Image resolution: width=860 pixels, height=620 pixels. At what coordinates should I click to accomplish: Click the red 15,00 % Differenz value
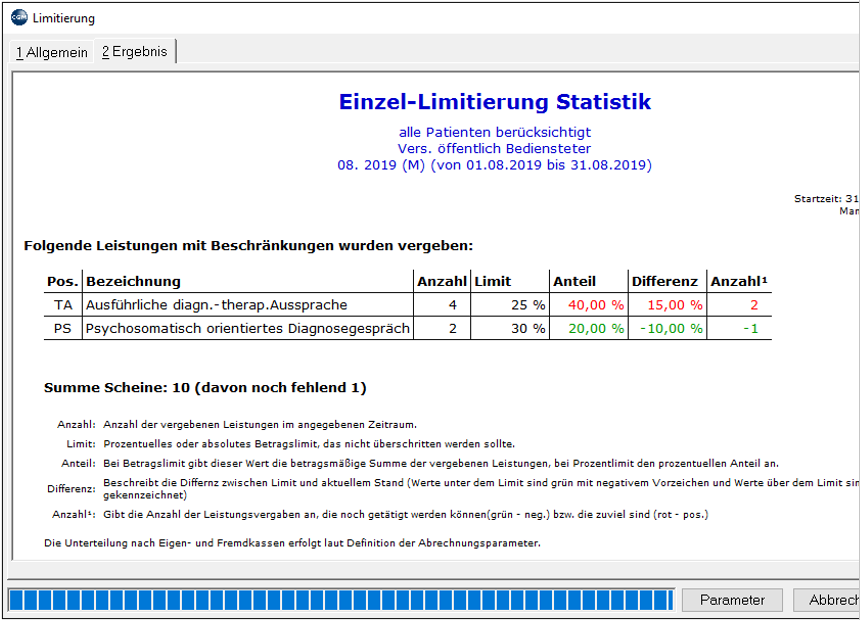(x=675, y=305)
